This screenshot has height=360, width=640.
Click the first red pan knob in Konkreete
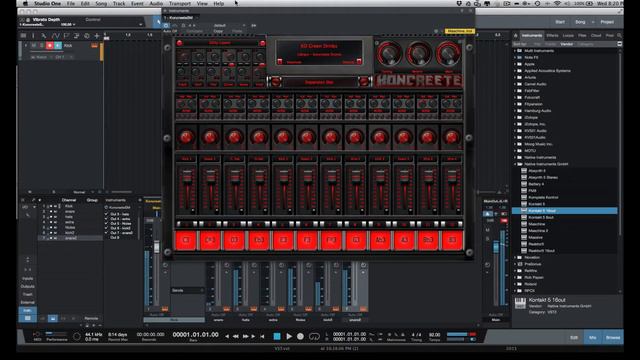point(186,138)
